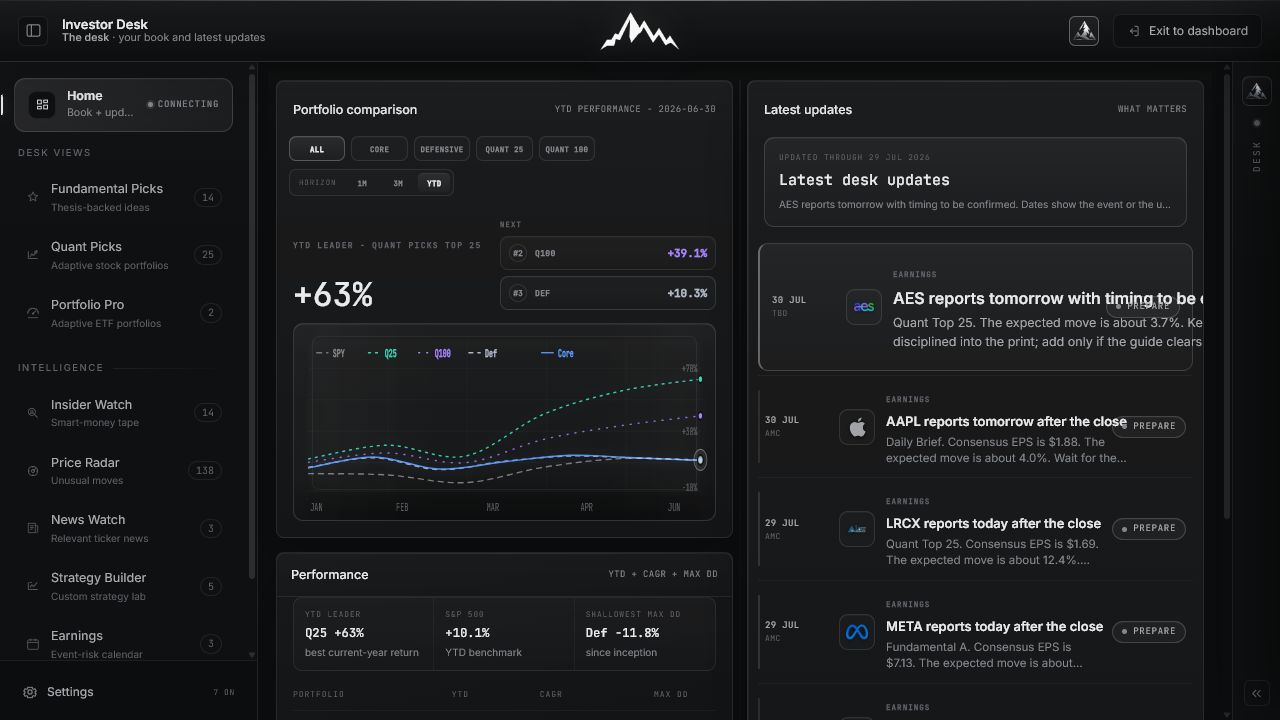This screenshot has width=1280, height=720.
Task: Open Strategy Builder view
Action: click(x=123, y=586)
